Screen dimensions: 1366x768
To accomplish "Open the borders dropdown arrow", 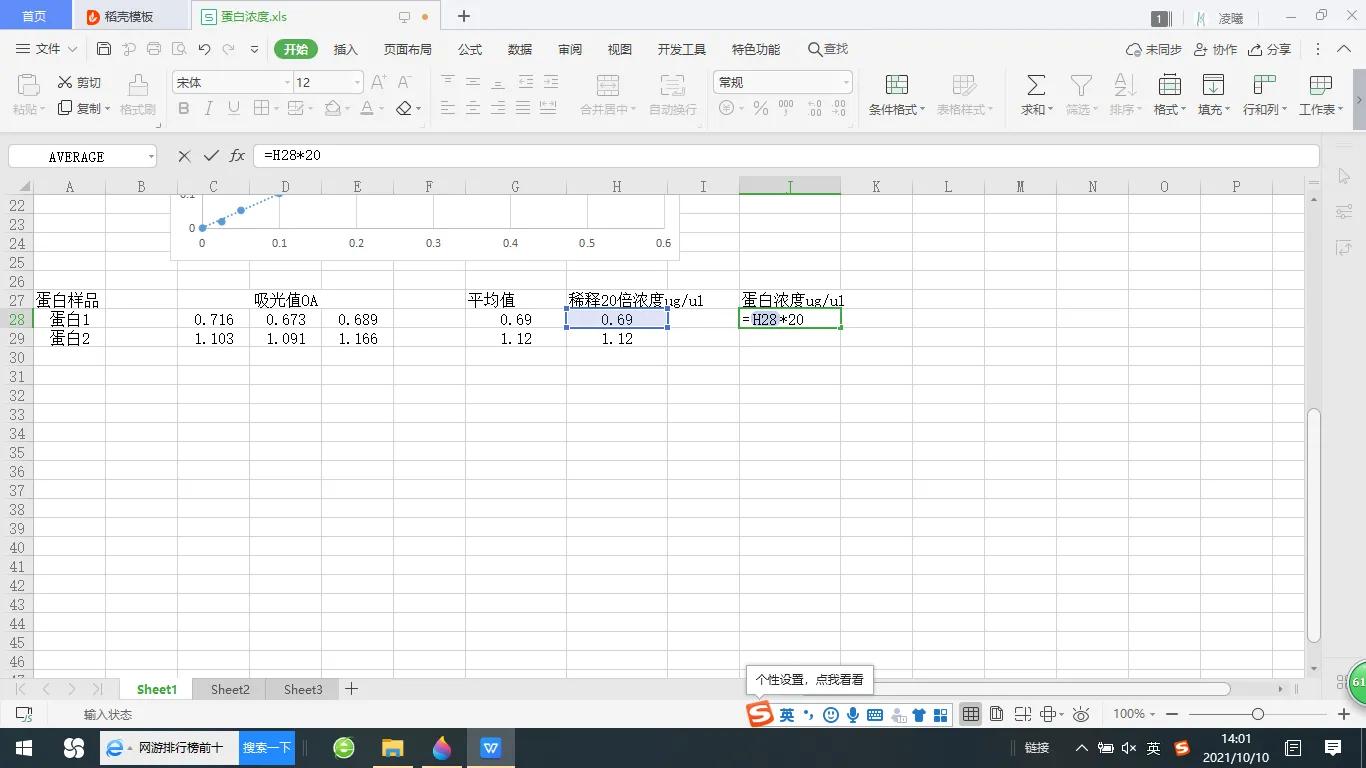I will [x=276, y=108].
